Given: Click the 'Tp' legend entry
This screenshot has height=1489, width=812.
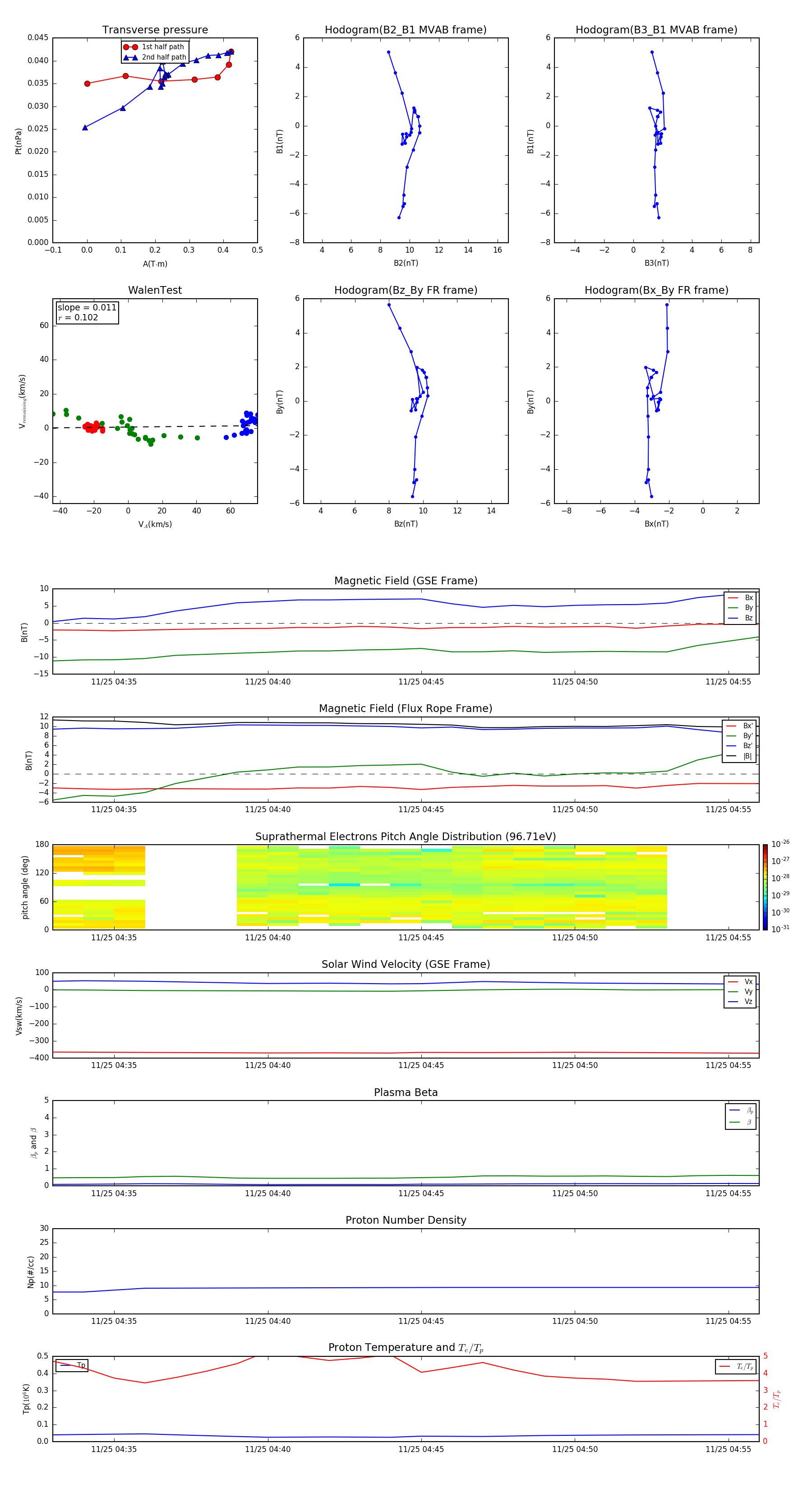Looking at the screenshot, I should pyautogui.click(x=72, y=1365).
